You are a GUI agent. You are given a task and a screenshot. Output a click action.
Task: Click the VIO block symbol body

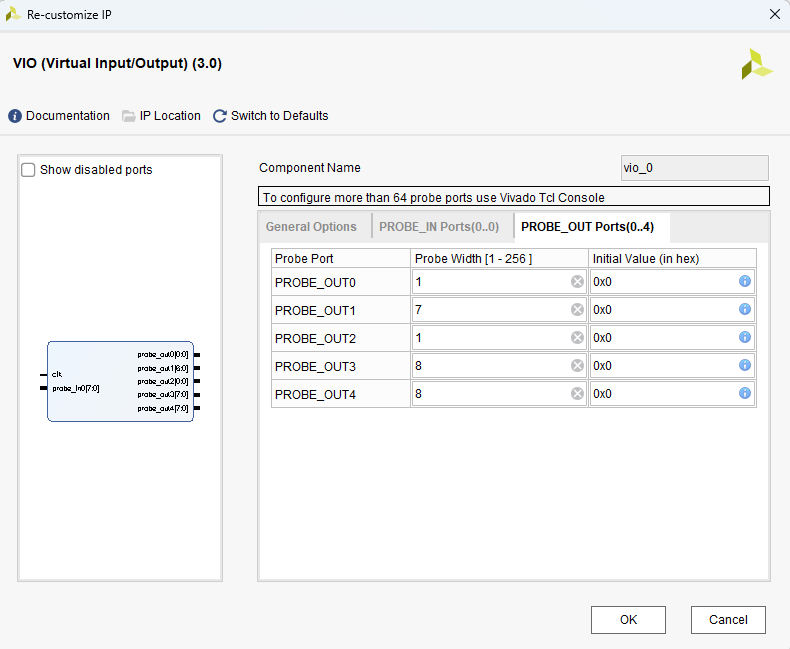(120, 381)
